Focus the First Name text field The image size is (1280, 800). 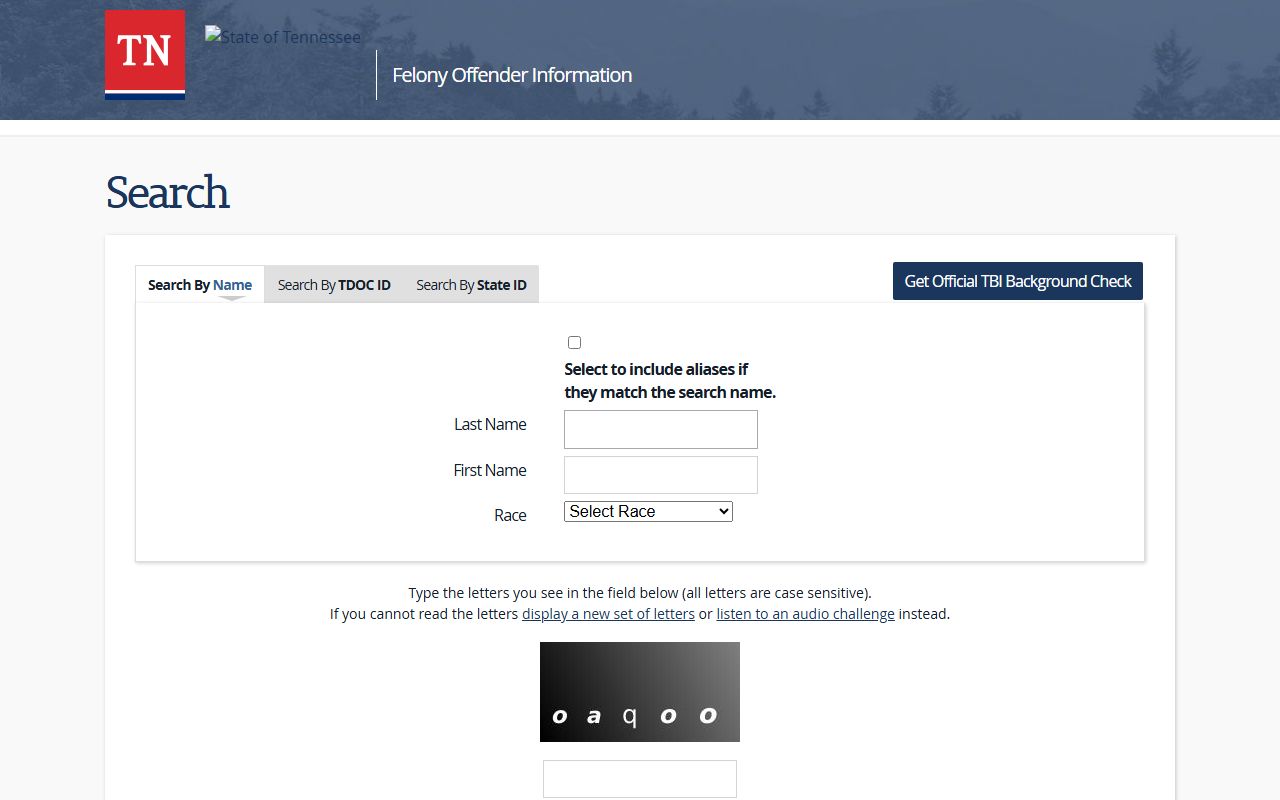click(x=660, y=475)
